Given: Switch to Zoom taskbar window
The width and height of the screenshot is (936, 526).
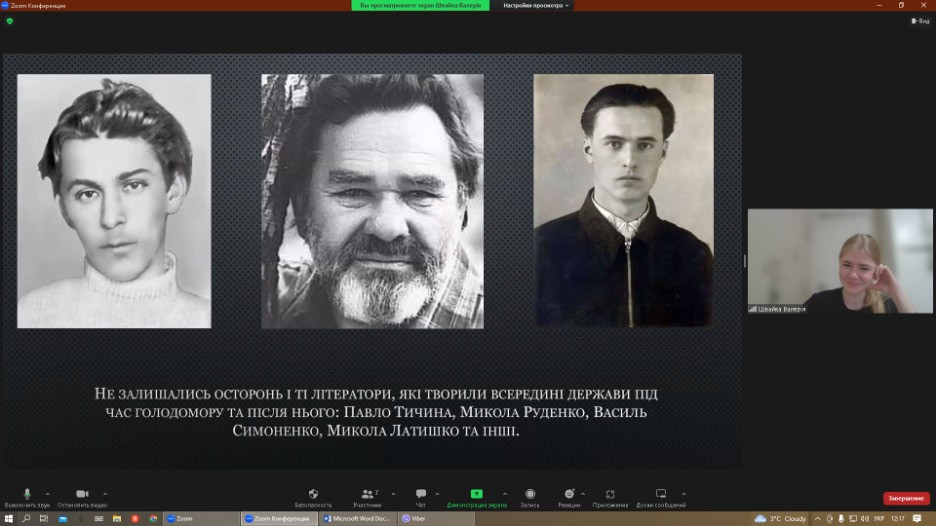Looking at the screenshot, I should (201, 519).
